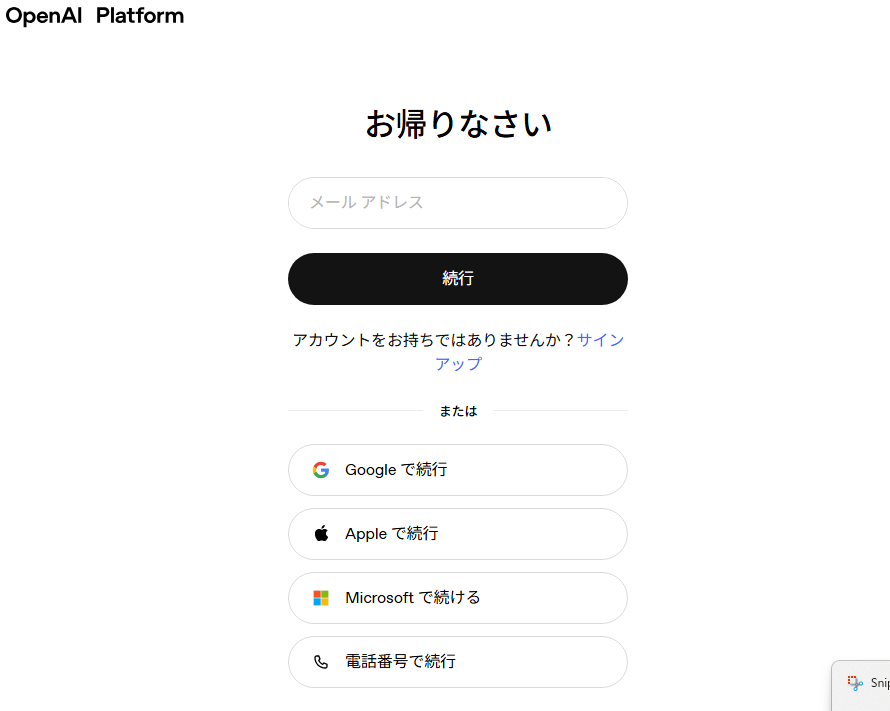
Task: Click the Platform text in the header
Action: tap(140, 16)
